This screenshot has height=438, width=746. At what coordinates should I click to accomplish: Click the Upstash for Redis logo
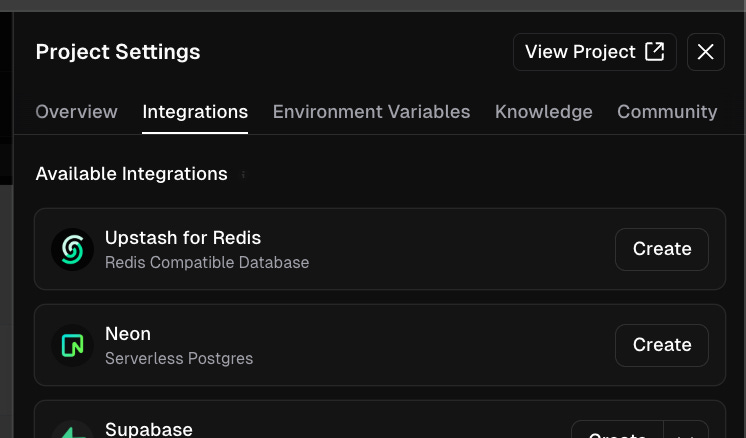tap(72, 249)
